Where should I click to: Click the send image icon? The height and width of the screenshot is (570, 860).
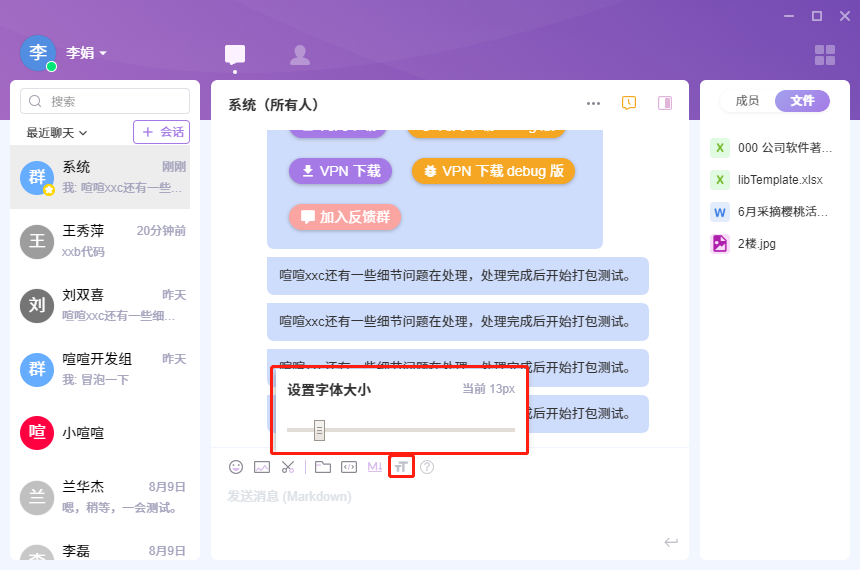[262, 466]
